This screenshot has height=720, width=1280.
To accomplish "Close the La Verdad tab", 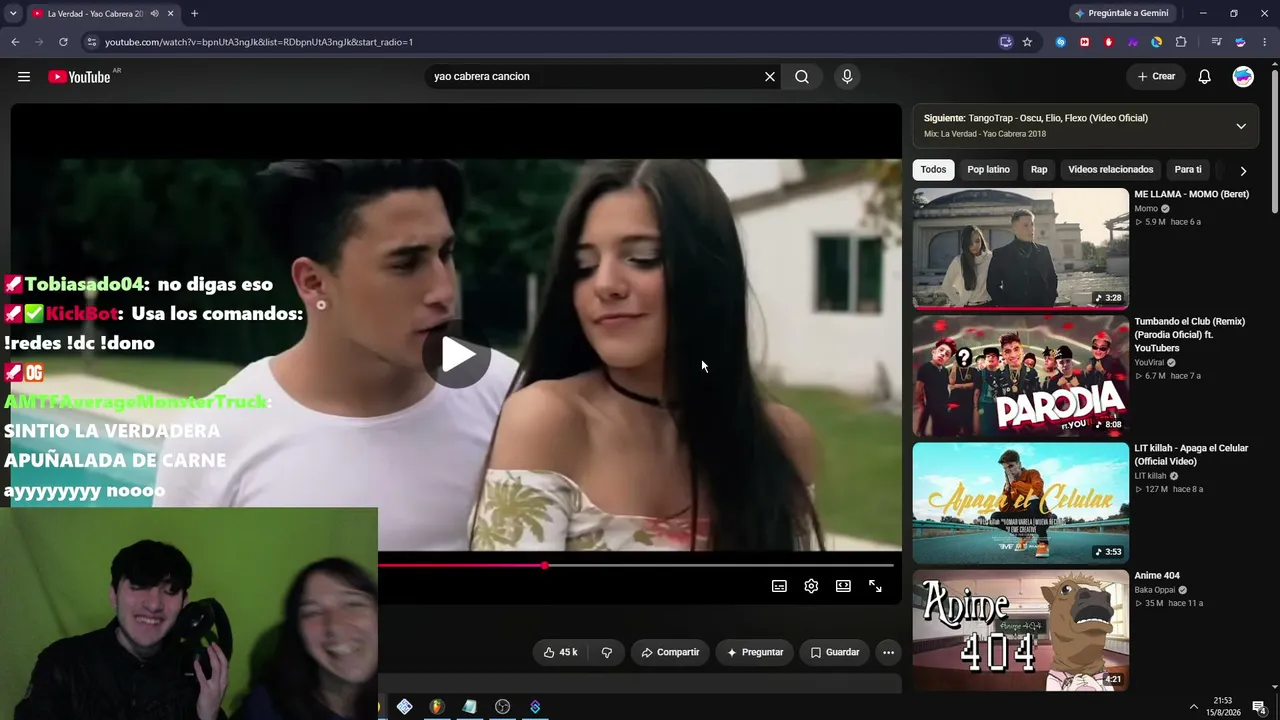I will pyautogui.click(x=171, y=14).
